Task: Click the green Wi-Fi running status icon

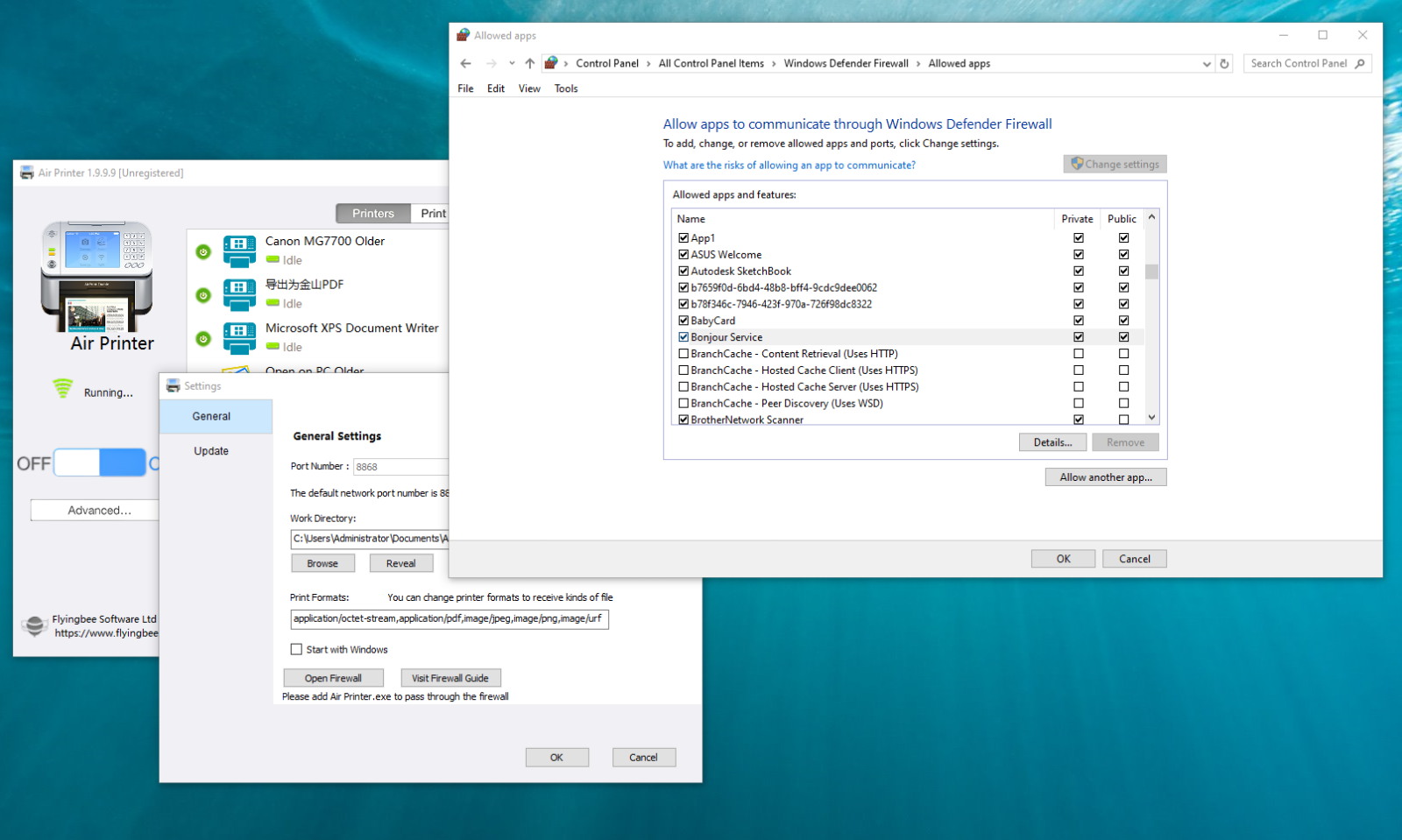Action: [62, 388]
